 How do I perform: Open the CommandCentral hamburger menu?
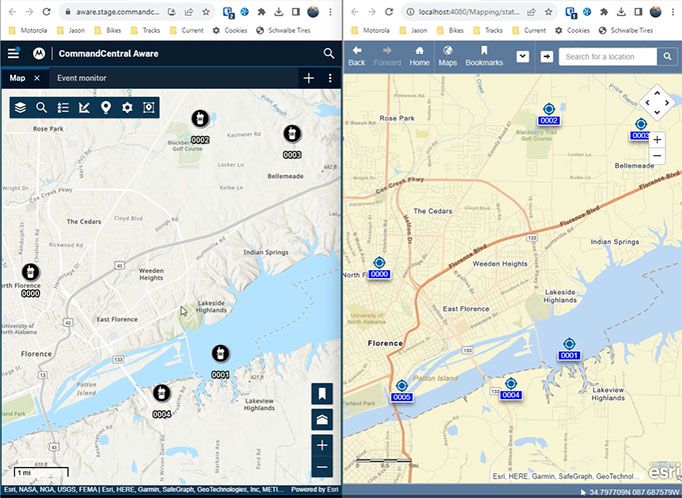point(13,53)
